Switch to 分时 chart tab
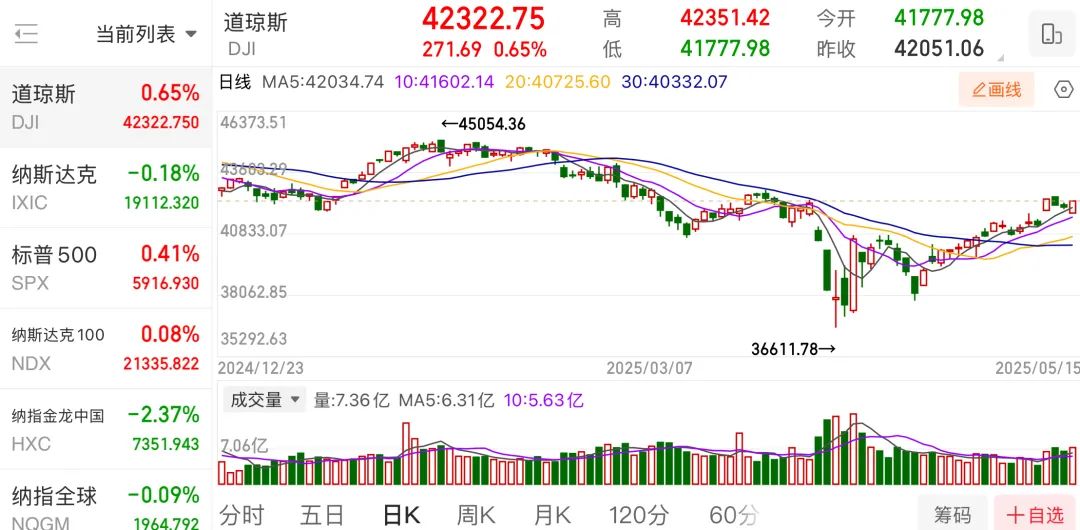The width and height of the screenshot is (1080, 530). (241, 514)
